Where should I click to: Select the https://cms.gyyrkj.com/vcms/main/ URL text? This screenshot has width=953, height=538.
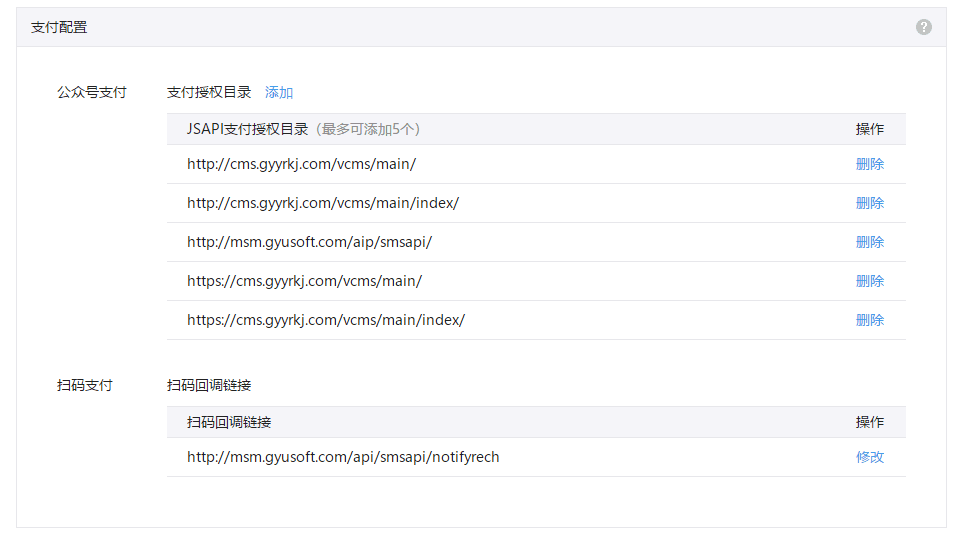point(304,281)
